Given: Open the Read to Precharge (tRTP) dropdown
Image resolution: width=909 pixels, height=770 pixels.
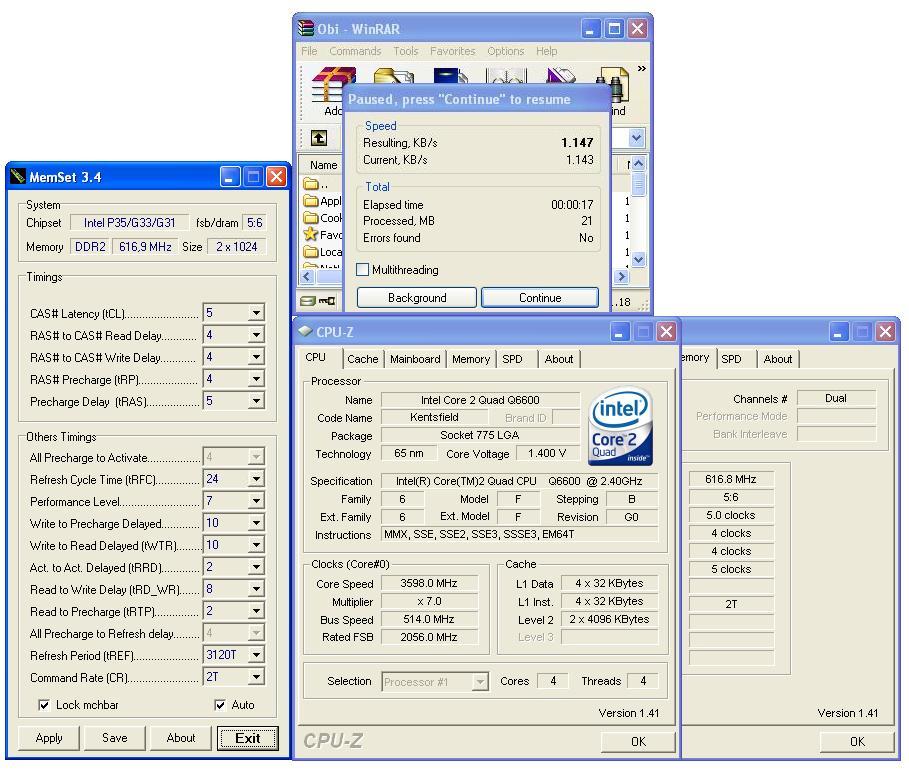Looking at the screenshot, I should 256,611.
